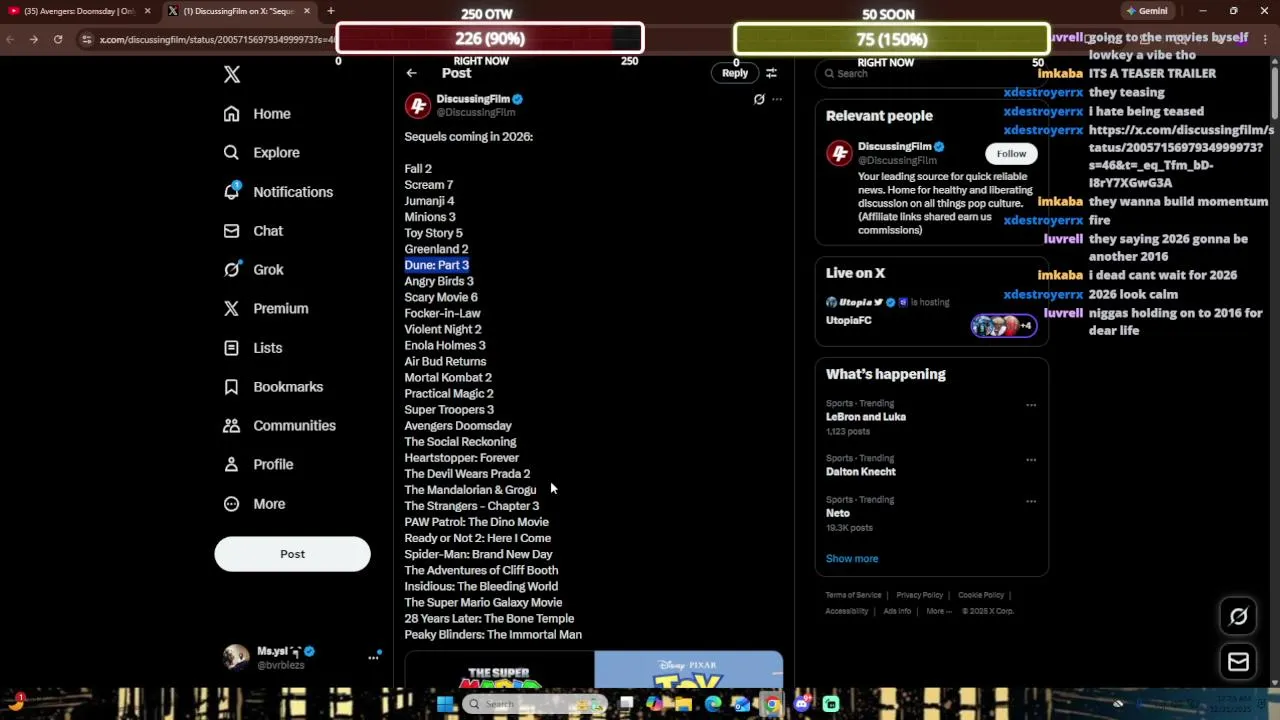Image resolution: width=1280 pixels, height=720 pixels.
Task: Open the Explore page
Action: [261, 153]
